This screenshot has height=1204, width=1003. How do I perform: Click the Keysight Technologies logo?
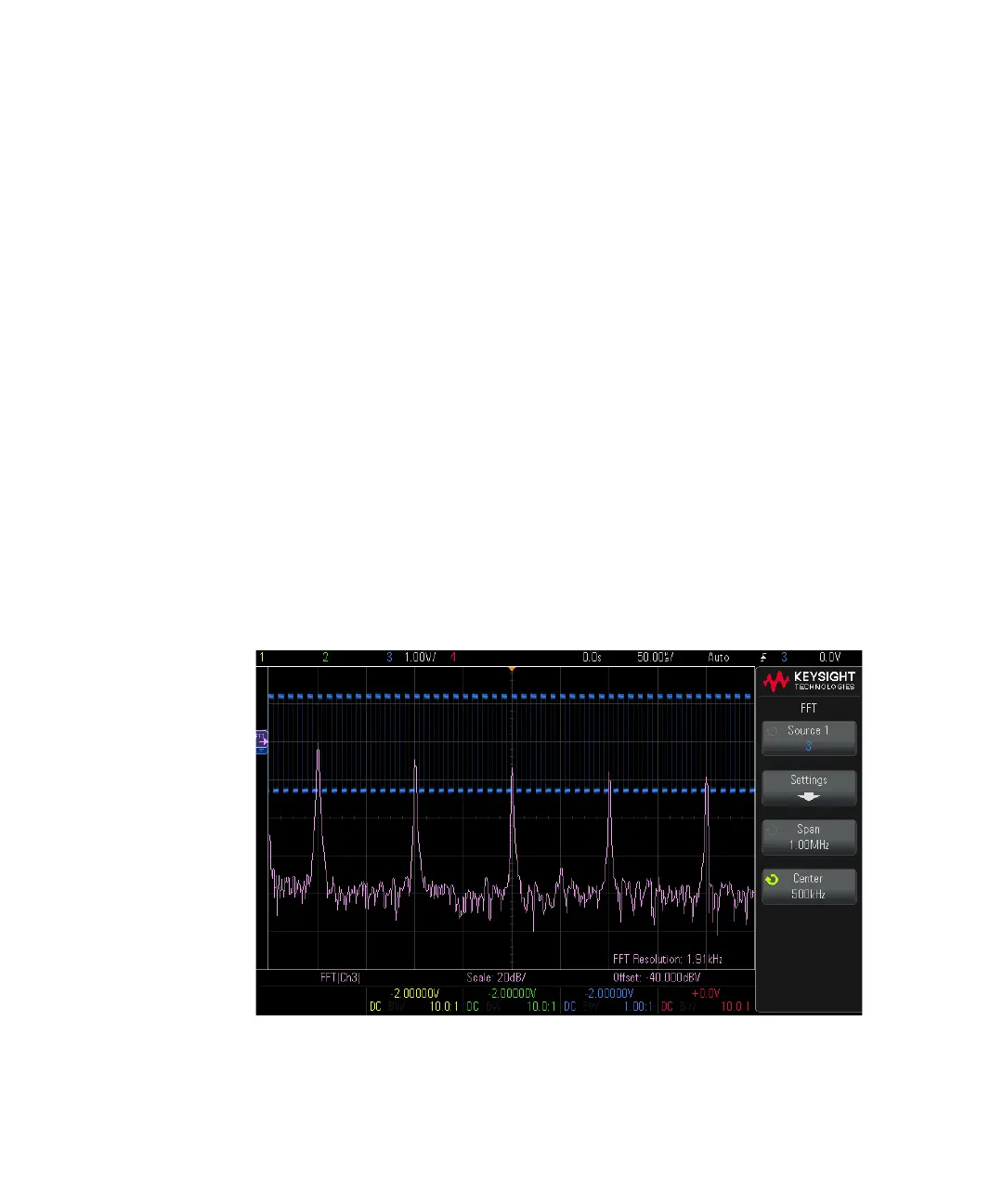pyautogui.click(x=809, y=681)
